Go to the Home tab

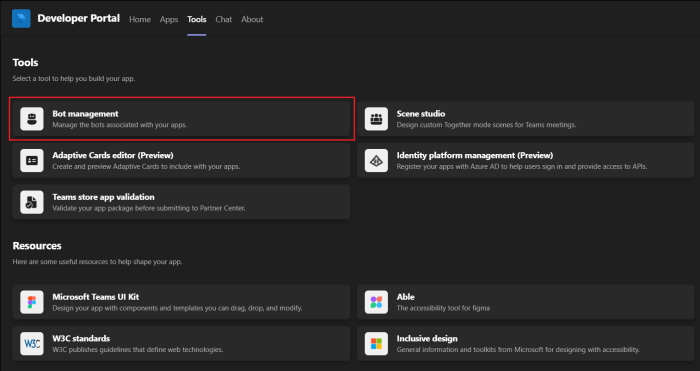pos(140,19)
